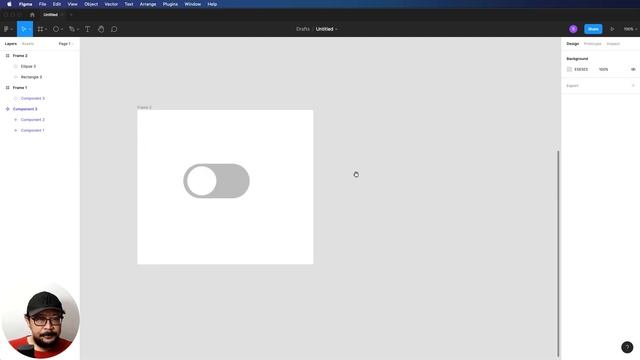
Task: Open the Vector menu
Action: click(x=111, y=4)
